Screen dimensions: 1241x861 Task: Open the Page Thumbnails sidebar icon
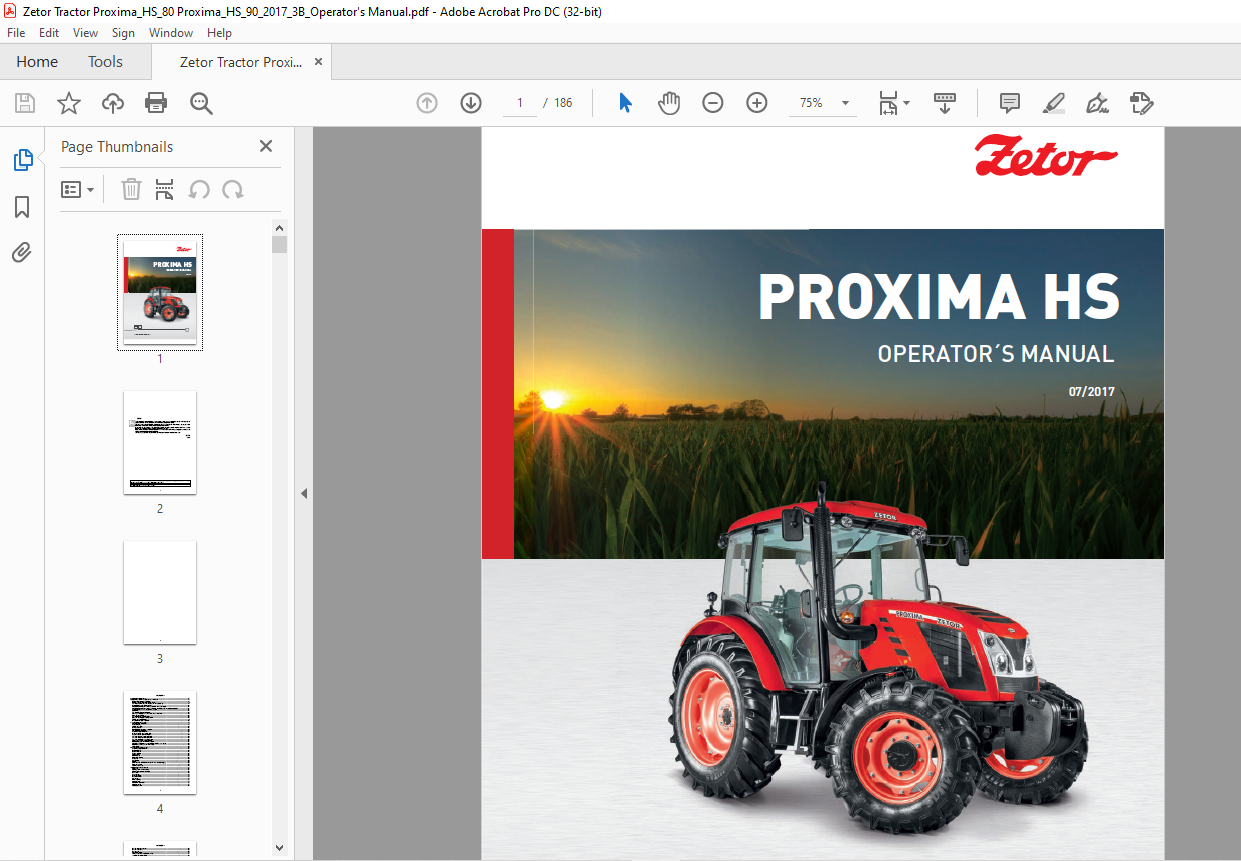tap(22, 160)
